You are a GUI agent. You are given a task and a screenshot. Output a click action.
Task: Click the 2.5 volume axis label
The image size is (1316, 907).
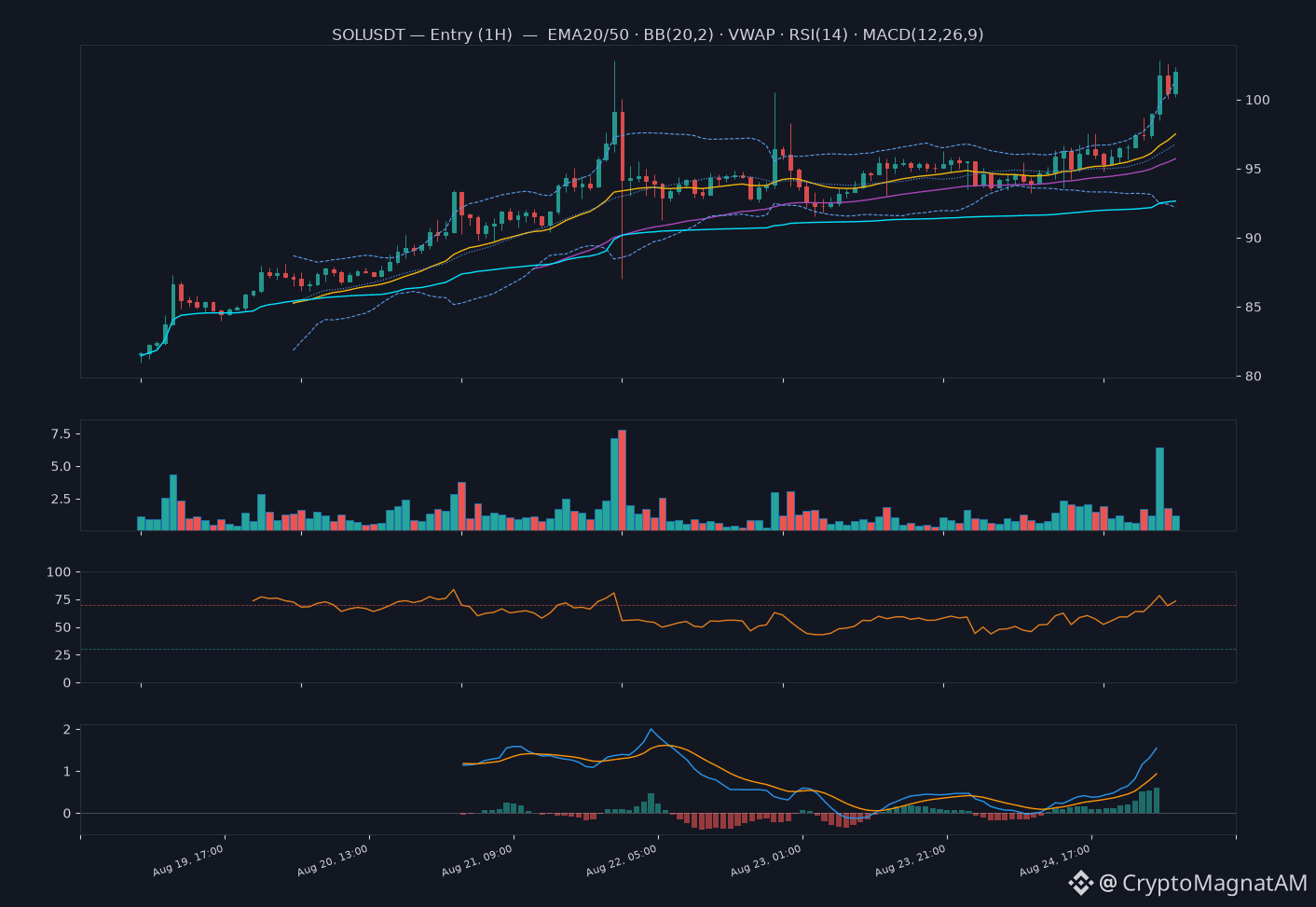click(x=61, y=499)
